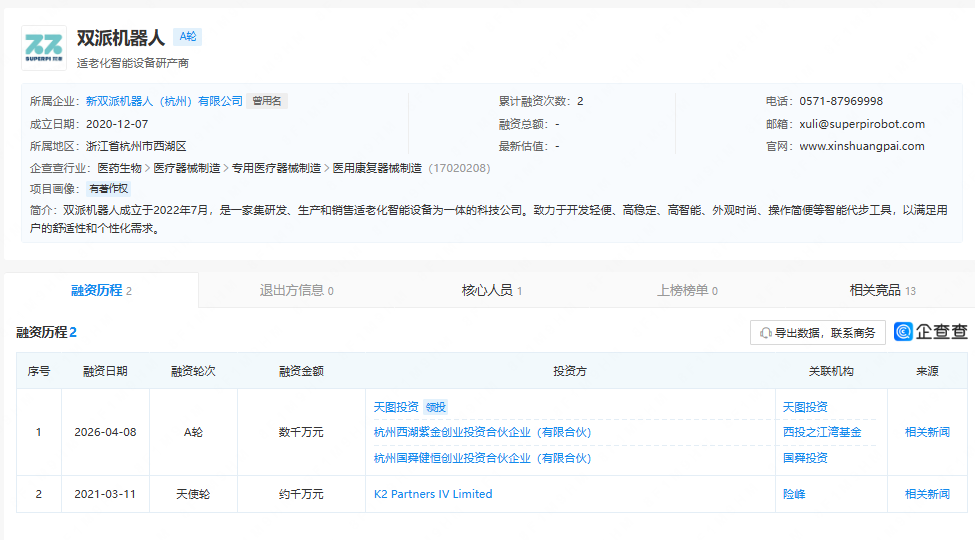Open the 核心人员 tab
This screenshot has height=540, width=975.
point(491,290)
